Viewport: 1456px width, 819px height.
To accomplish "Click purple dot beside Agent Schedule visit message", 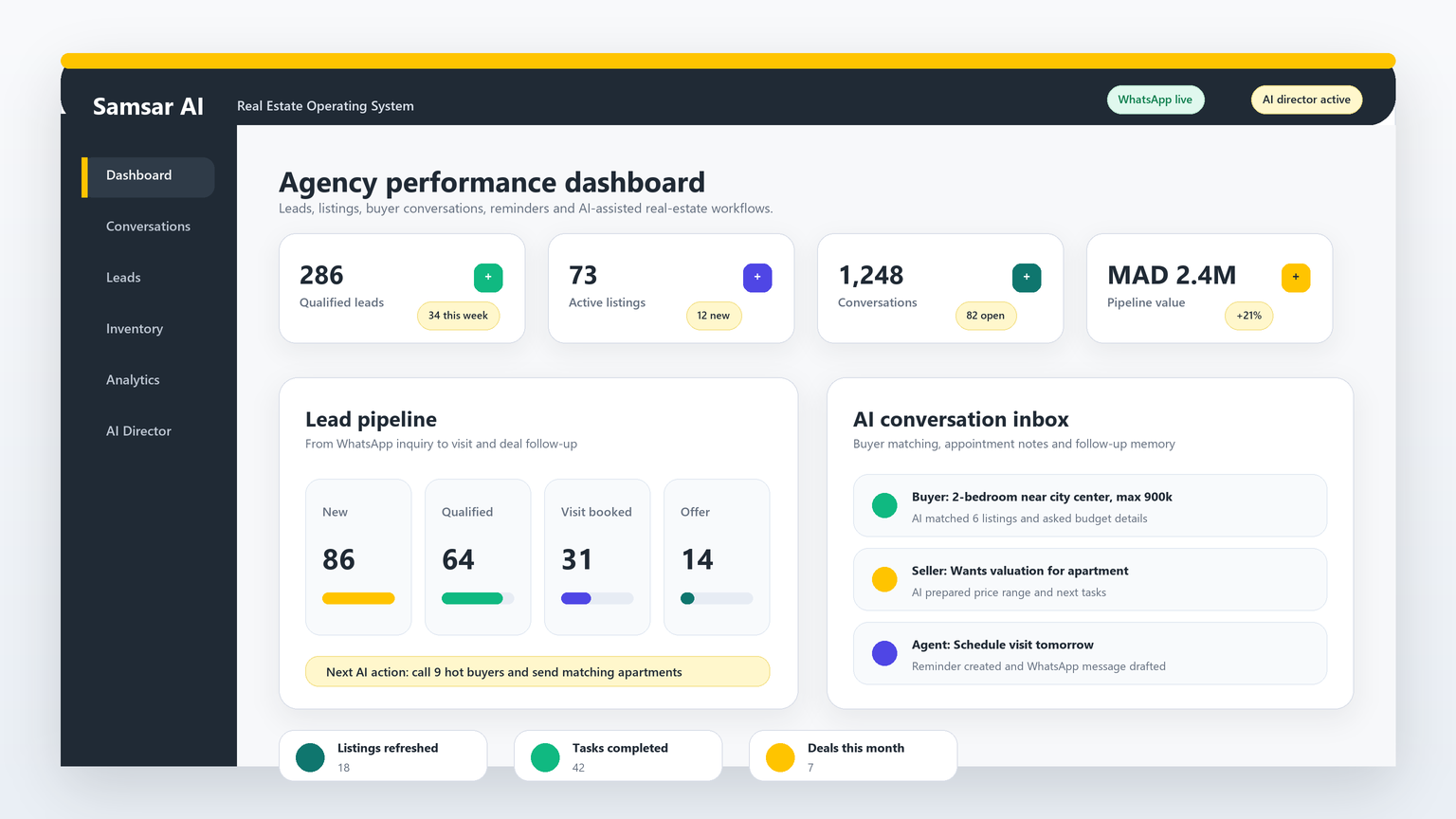I will point(884,653).
